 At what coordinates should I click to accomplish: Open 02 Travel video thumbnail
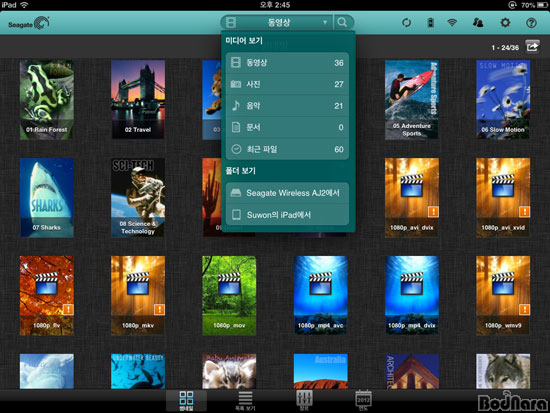coord(138,100)
